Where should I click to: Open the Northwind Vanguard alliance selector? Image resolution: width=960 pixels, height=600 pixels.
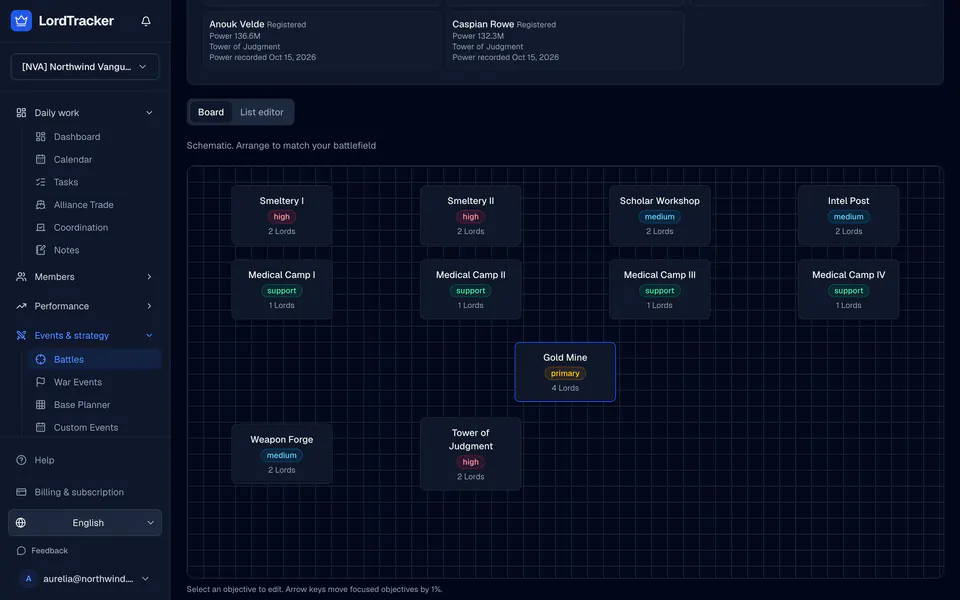point(84,67)
